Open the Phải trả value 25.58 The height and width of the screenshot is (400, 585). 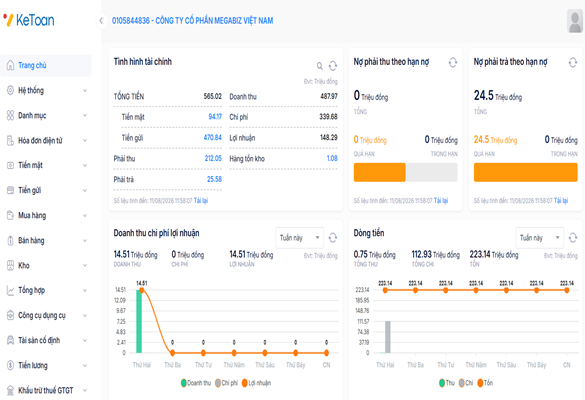(x=215, y=179)
